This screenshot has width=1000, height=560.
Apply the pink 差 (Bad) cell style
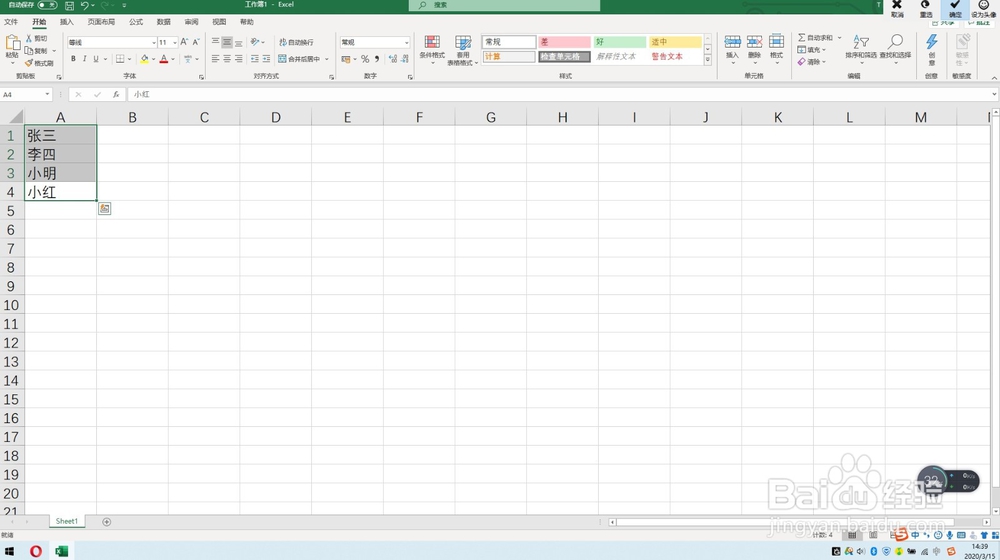(x=564, y=42)
